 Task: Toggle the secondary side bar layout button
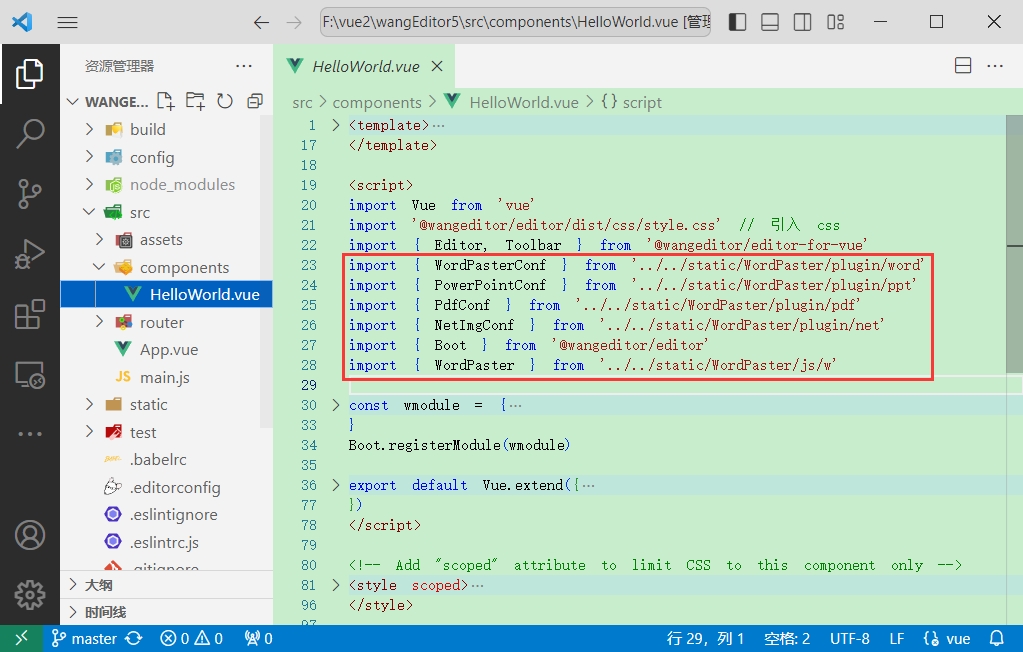click(x=802, y=22)
